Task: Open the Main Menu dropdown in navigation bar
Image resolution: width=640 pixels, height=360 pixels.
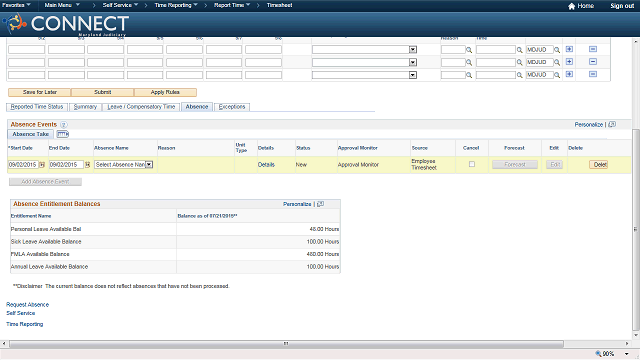Action: (62, 5)
